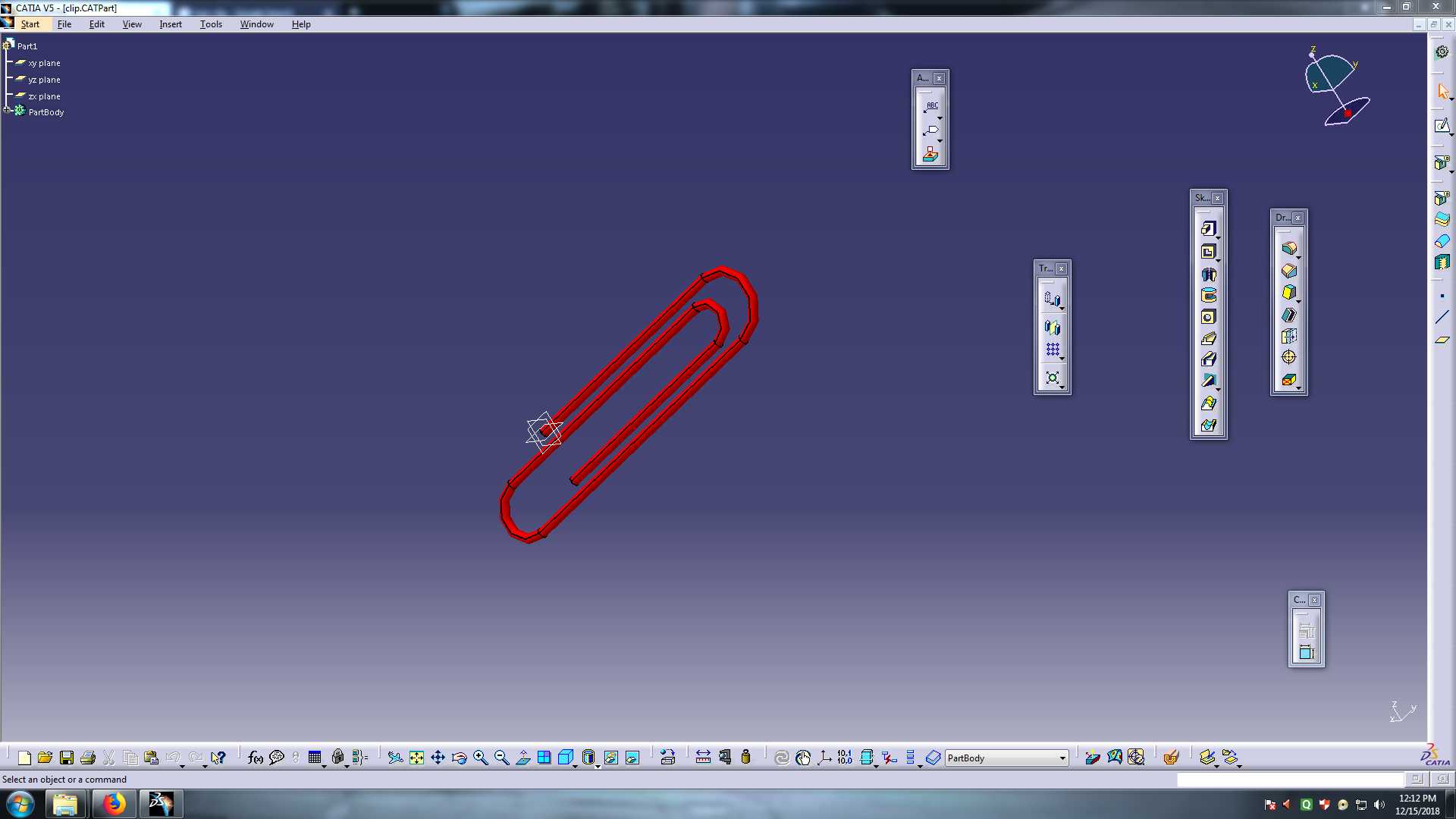This screenshot has width=1456, height=819.
Task: Select the Remove Face tool
Action: tap(1288, 380)
